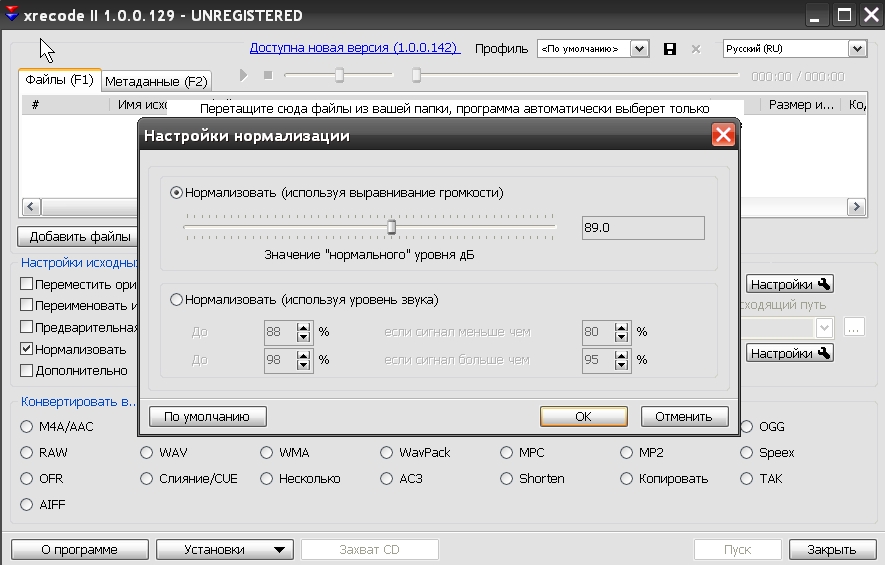Select normalize using volume leveling radio
This screenshot has width=885, height=565.
click(176, 192)
